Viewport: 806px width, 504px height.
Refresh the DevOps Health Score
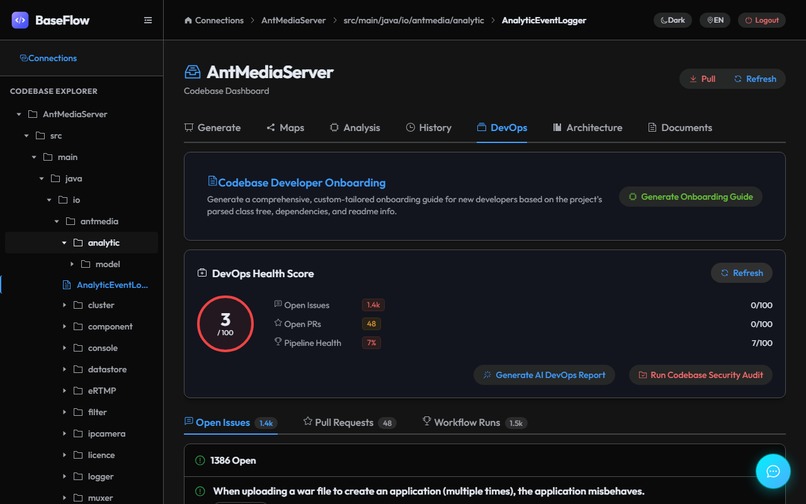(742, 273)
